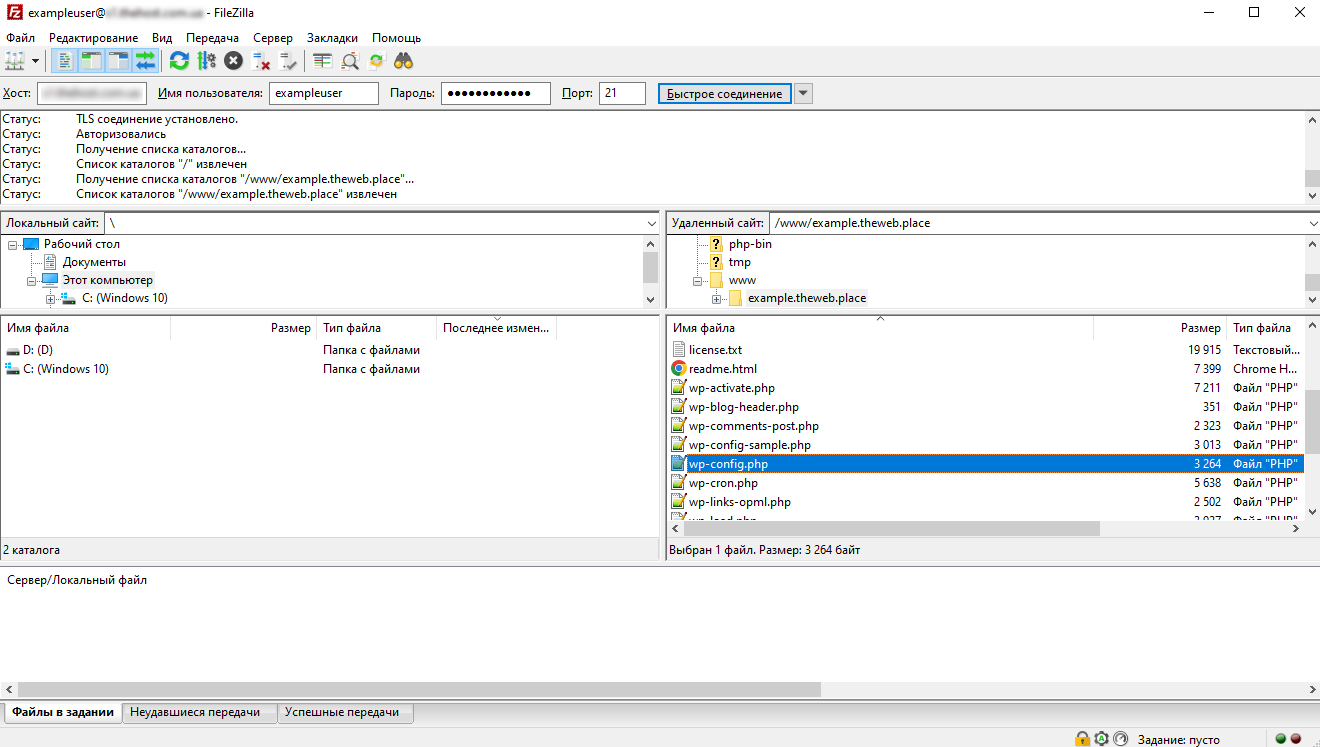
Task: Click the encryption lock status icon
Action: coord(1082,739)
